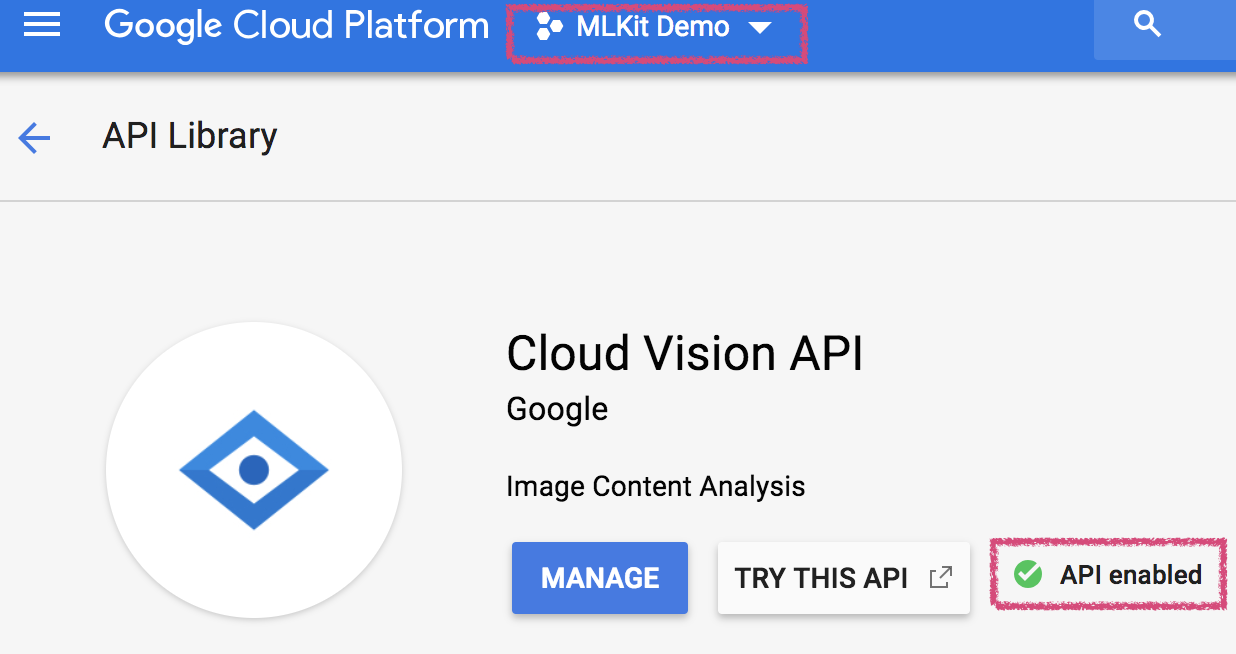Click the TRY THIS API button
This screenshot has width=1236, height=654.
point(844,578)
